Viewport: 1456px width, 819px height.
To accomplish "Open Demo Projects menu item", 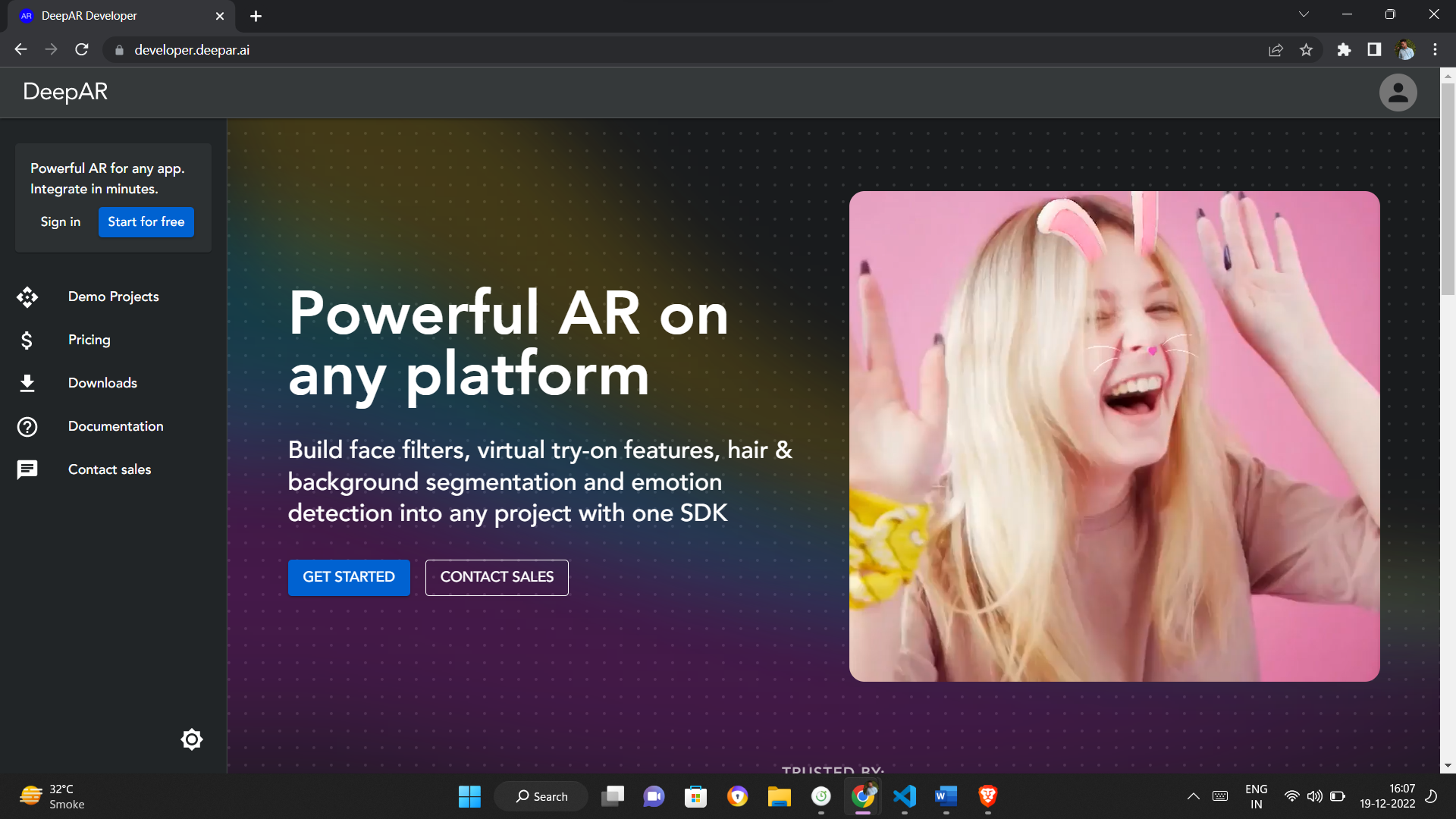I will pos(114,297).
